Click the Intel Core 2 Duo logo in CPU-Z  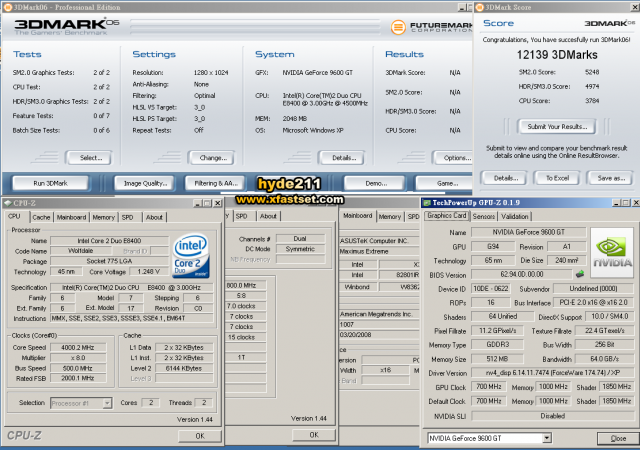point(191,256)
